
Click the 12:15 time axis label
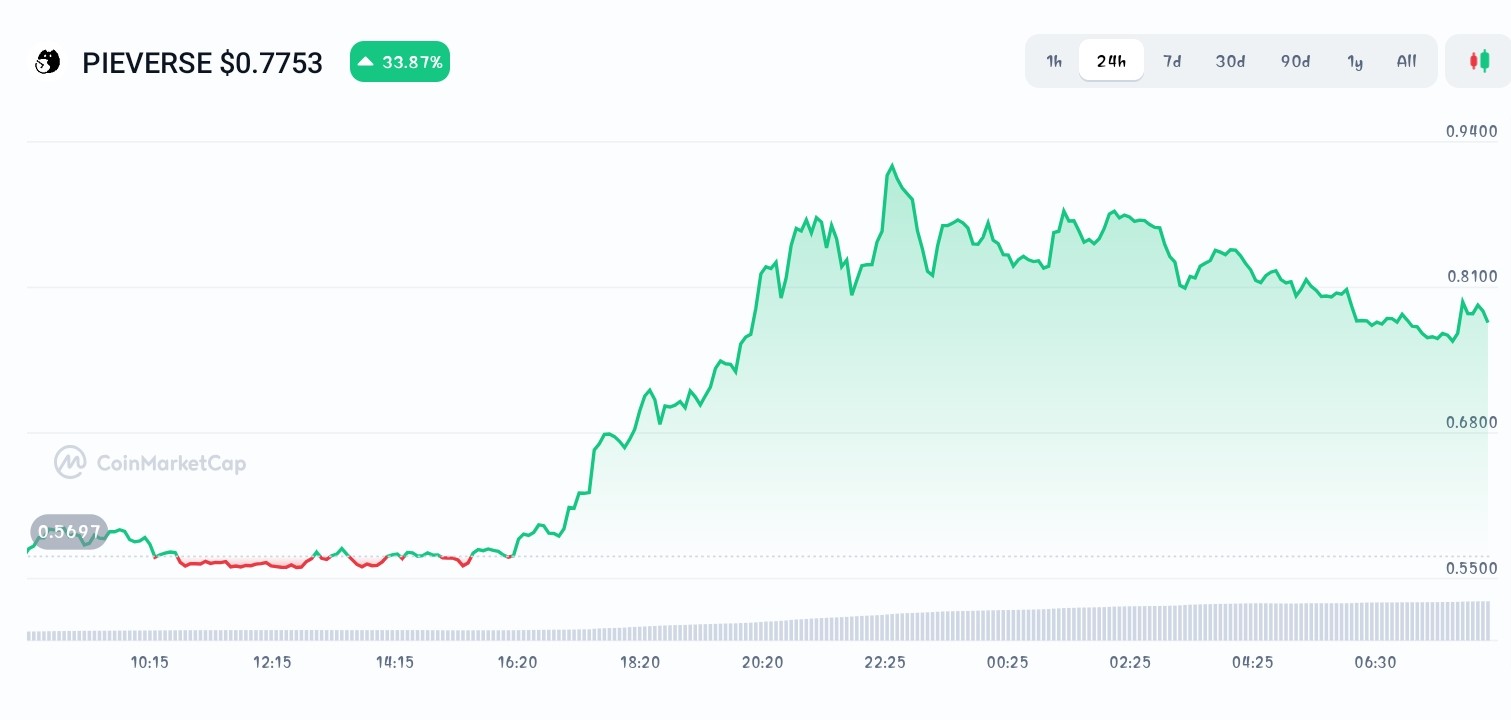pos(272,662)
